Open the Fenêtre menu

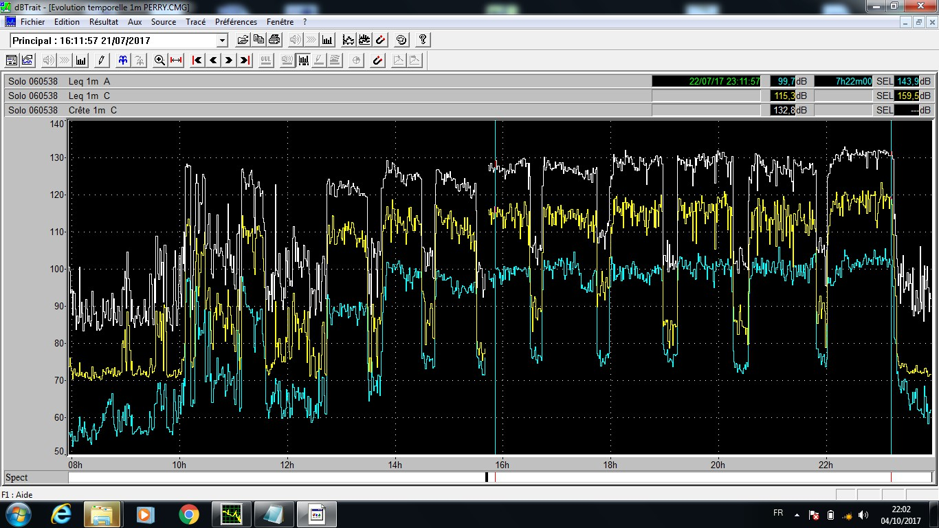coord(280,22)
